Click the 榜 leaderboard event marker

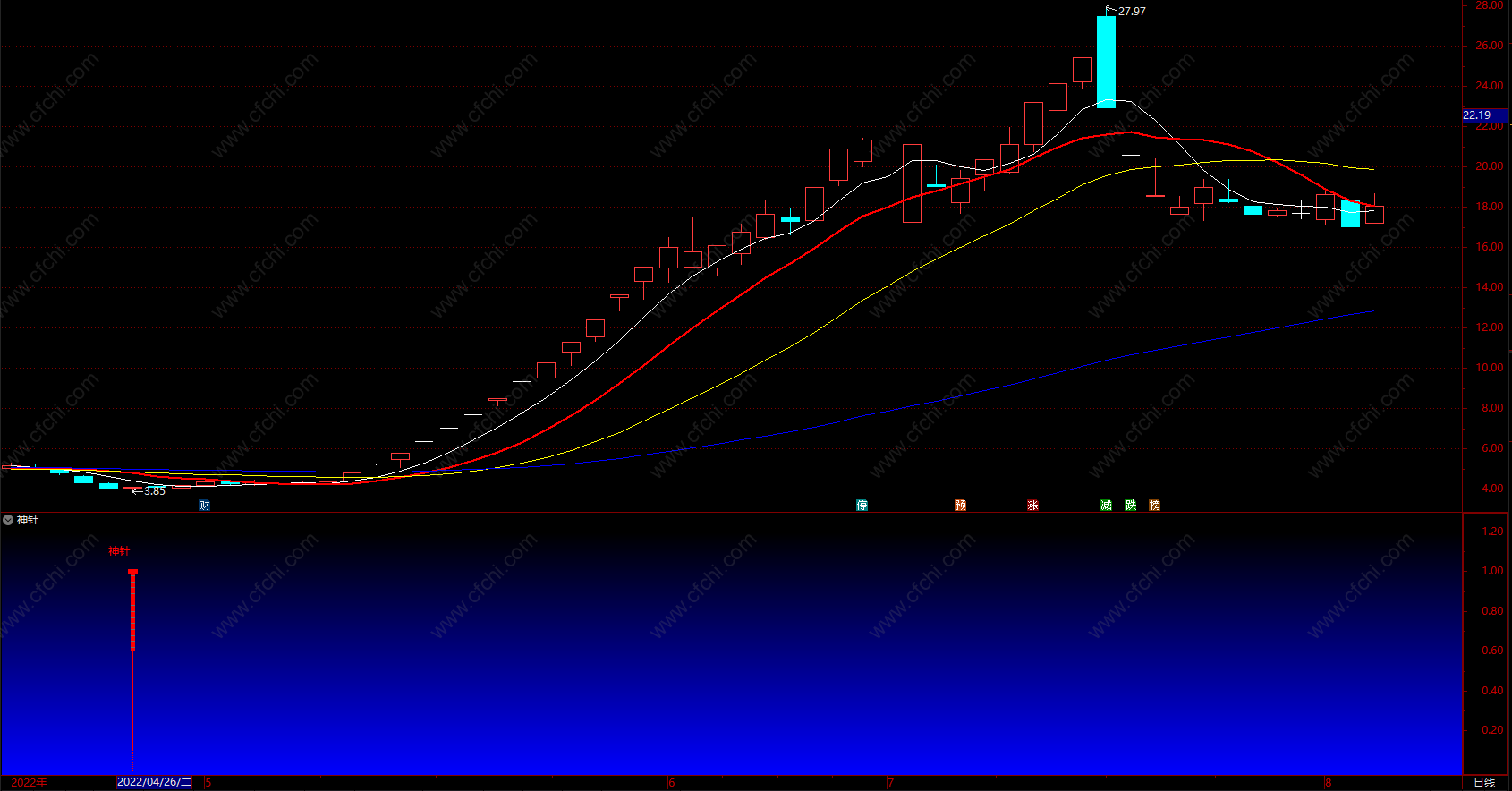pos(1155,506)
